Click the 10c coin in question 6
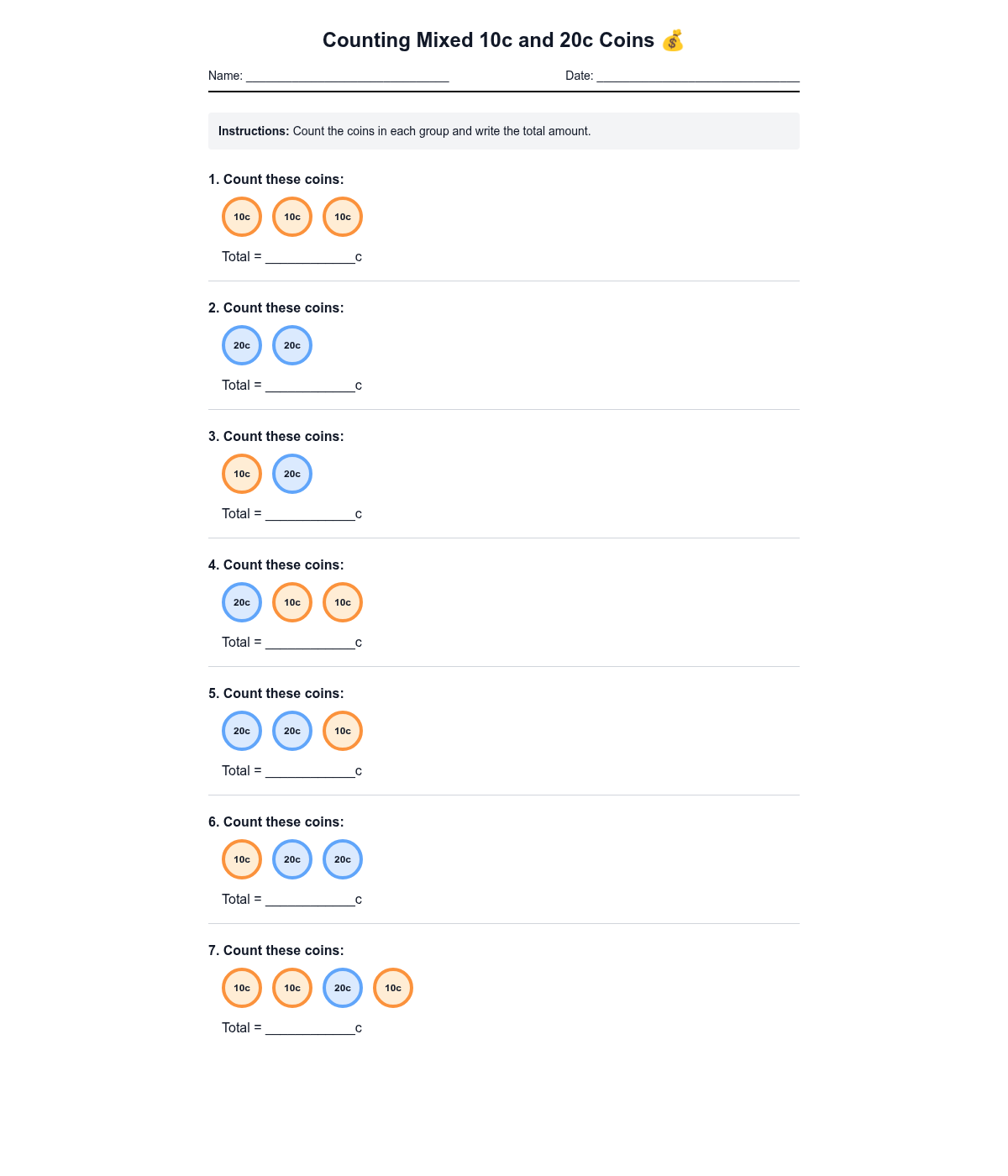The width and height of the screenshot is (1008, 1176). (x=242, y=859)
